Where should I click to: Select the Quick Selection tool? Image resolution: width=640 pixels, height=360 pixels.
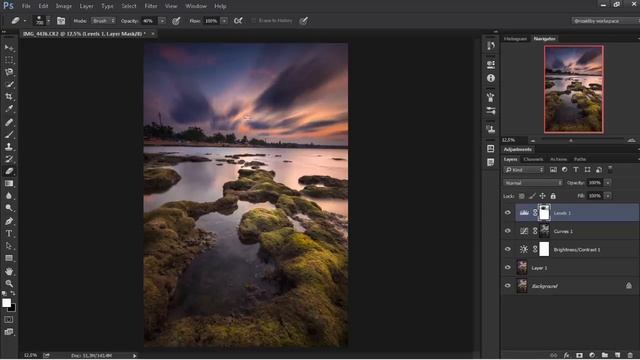pyautogui.click(x=9, y=84)
